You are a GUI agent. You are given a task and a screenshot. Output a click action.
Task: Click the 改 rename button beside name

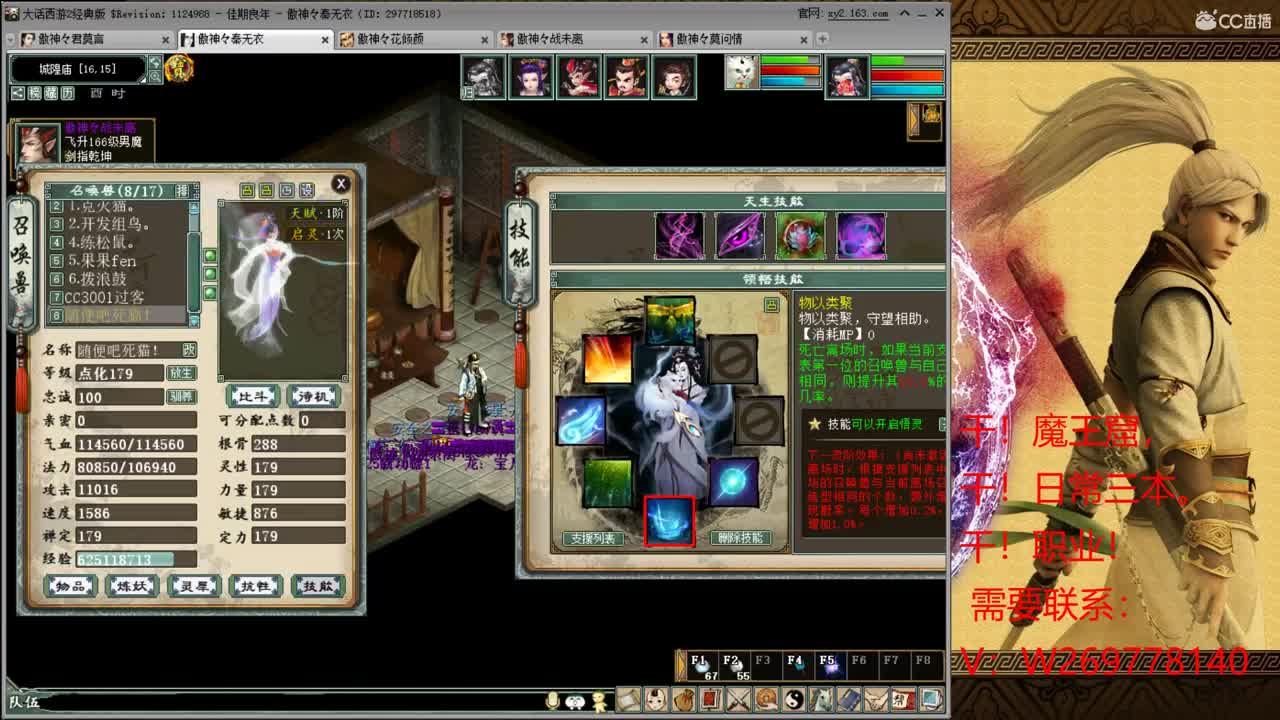click(x=188, y=350)
